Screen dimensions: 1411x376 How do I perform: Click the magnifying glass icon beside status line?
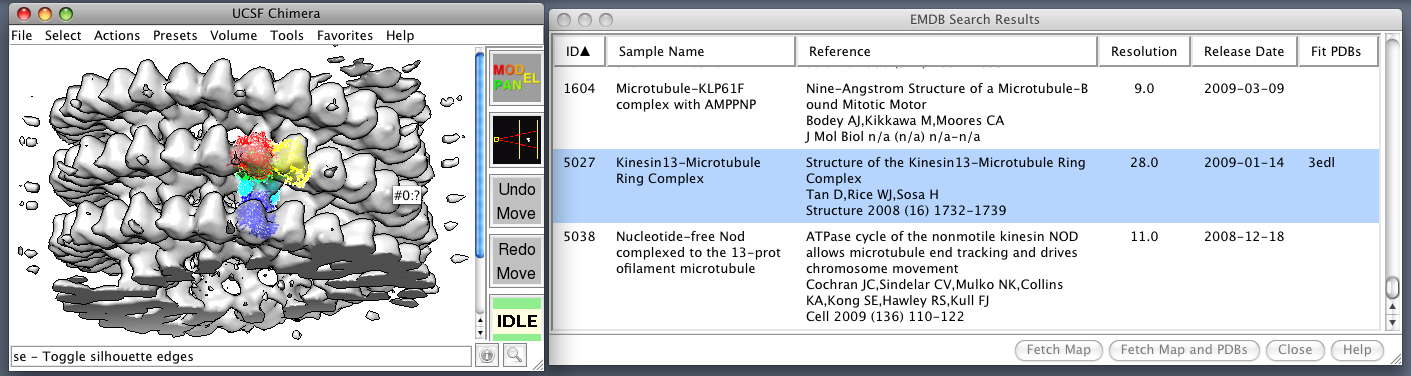[x=514, y=355]
